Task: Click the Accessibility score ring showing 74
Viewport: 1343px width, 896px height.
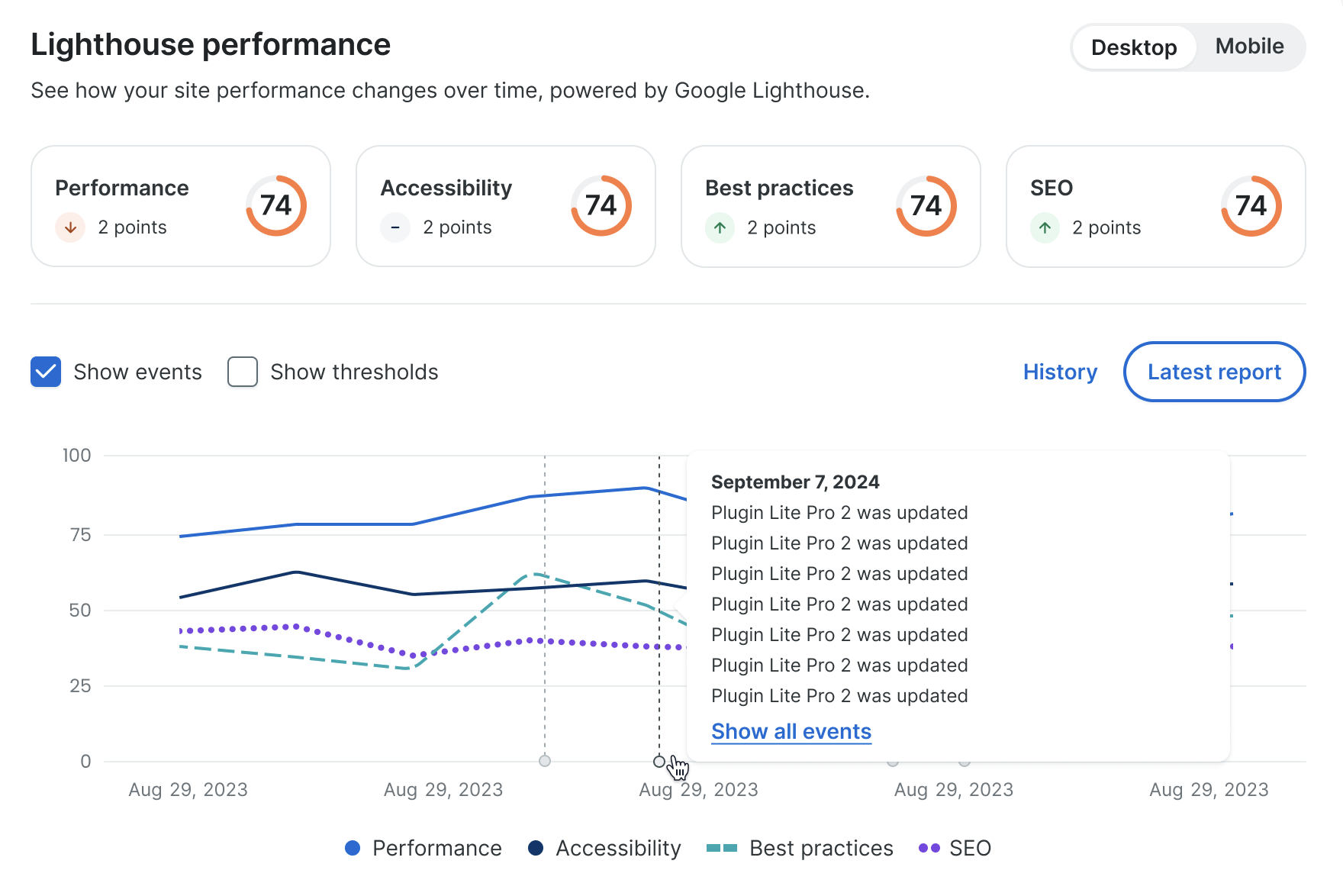Action: 601,205
